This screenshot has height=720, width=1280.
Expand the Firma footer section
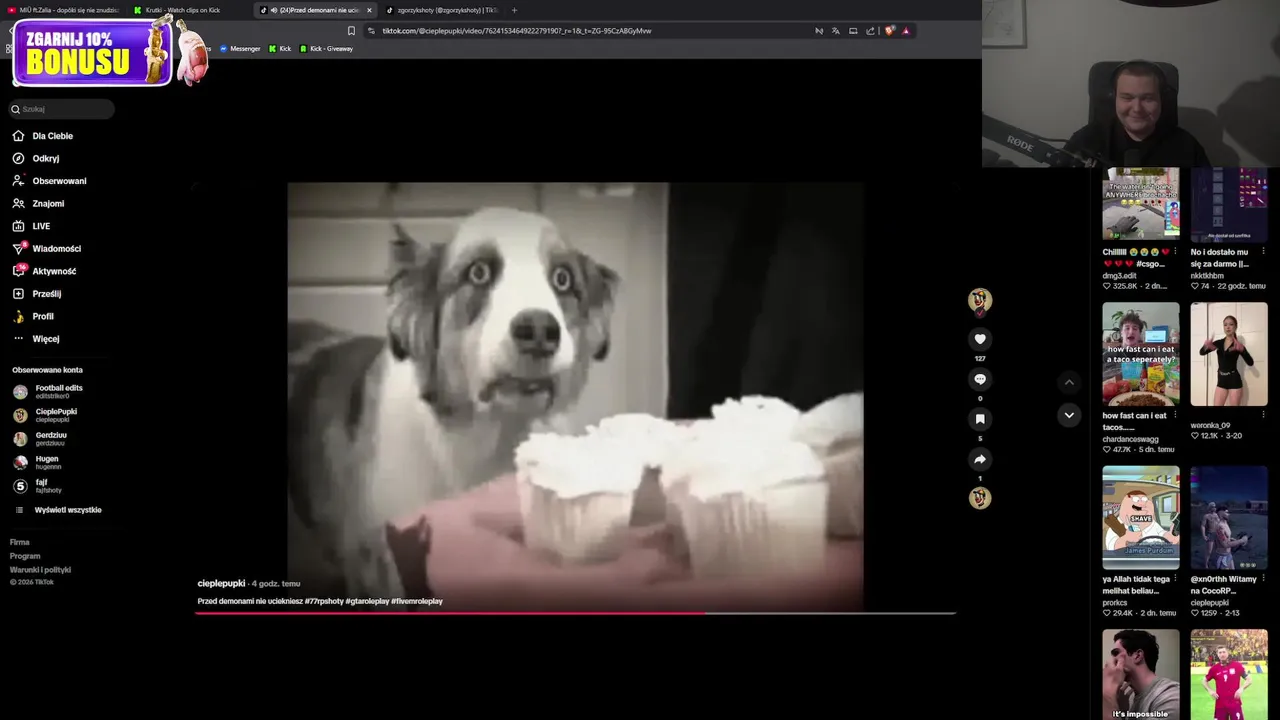[20, 542]
